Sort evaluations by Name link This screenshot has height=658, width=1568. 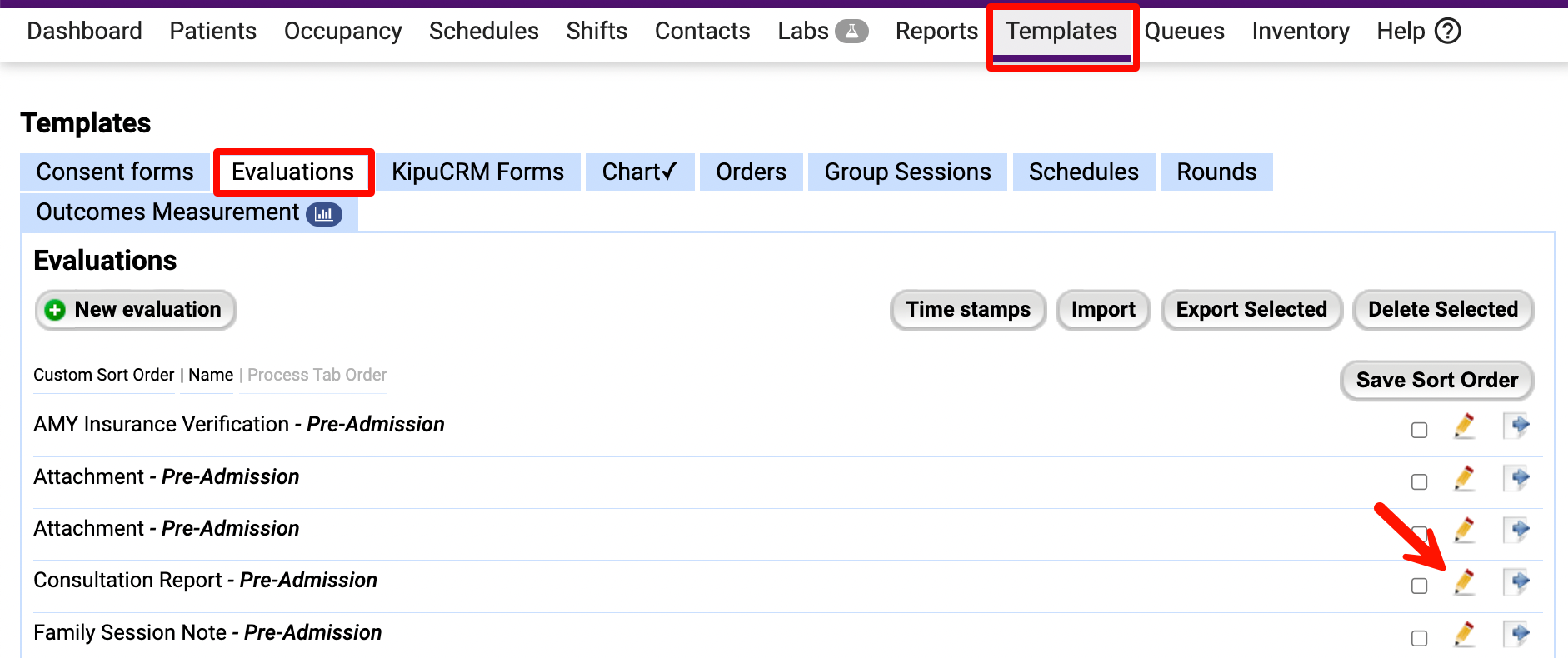[x=211, y=375]
